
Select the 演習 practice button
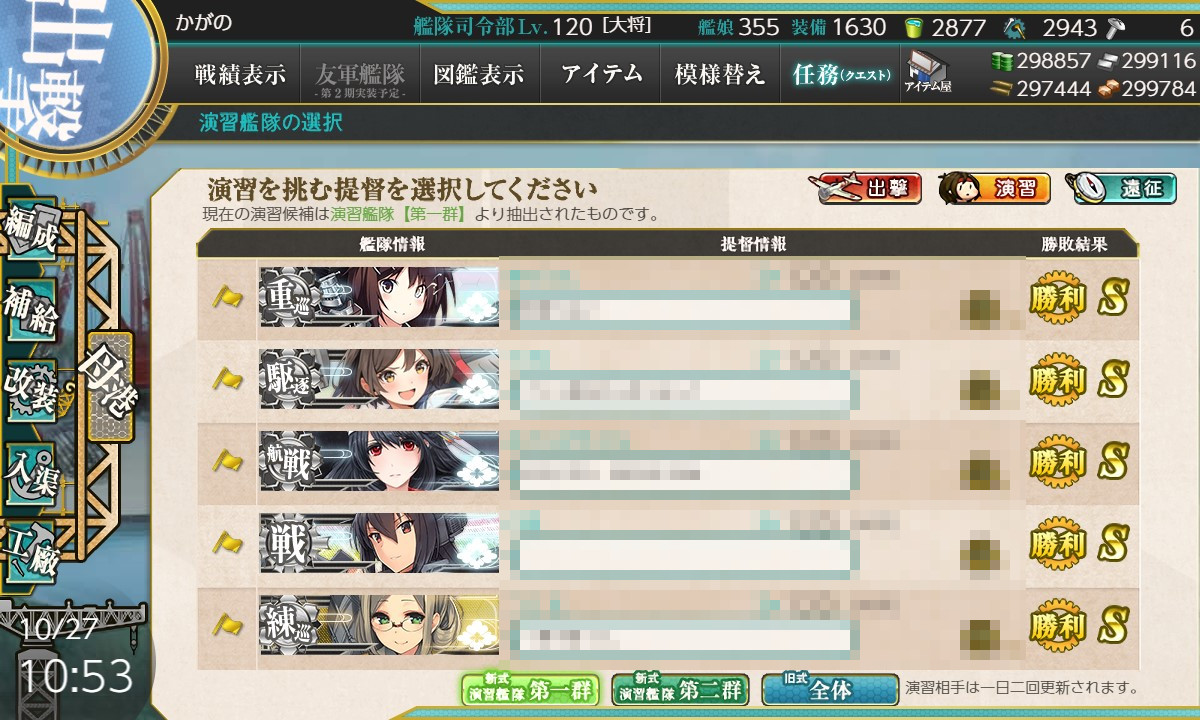tap(994, 188)
